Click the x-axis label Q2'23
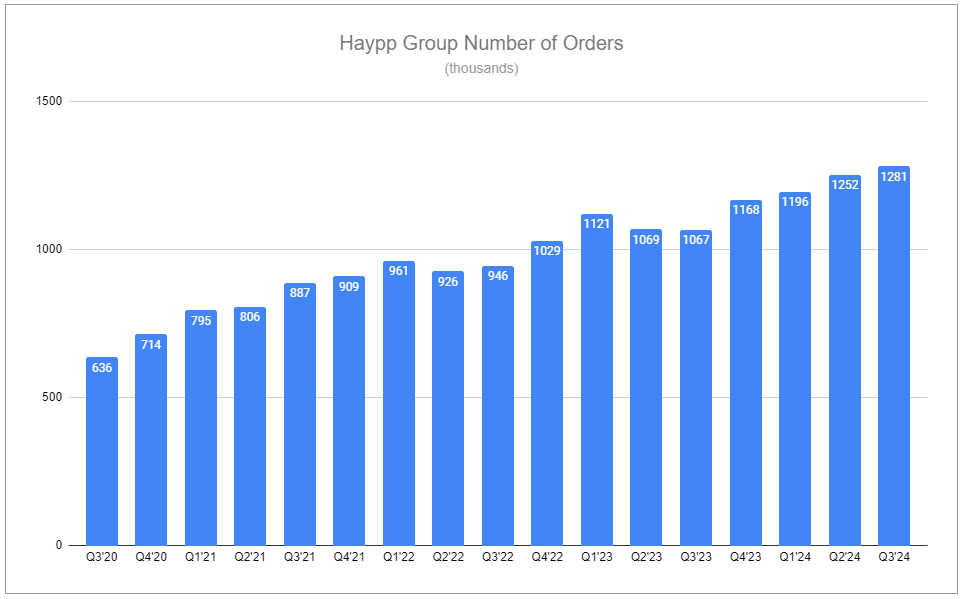 pos(646,557)
